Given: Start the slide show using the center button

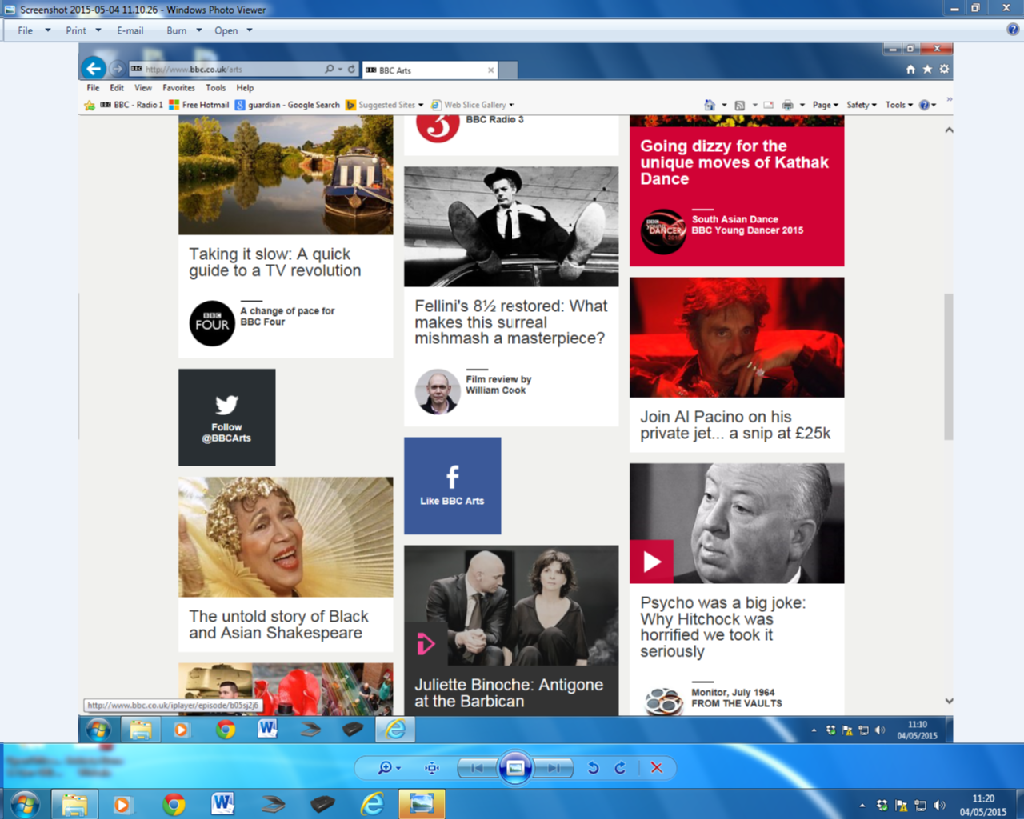Looking at the screenshot, I should [x=515, y=768].
